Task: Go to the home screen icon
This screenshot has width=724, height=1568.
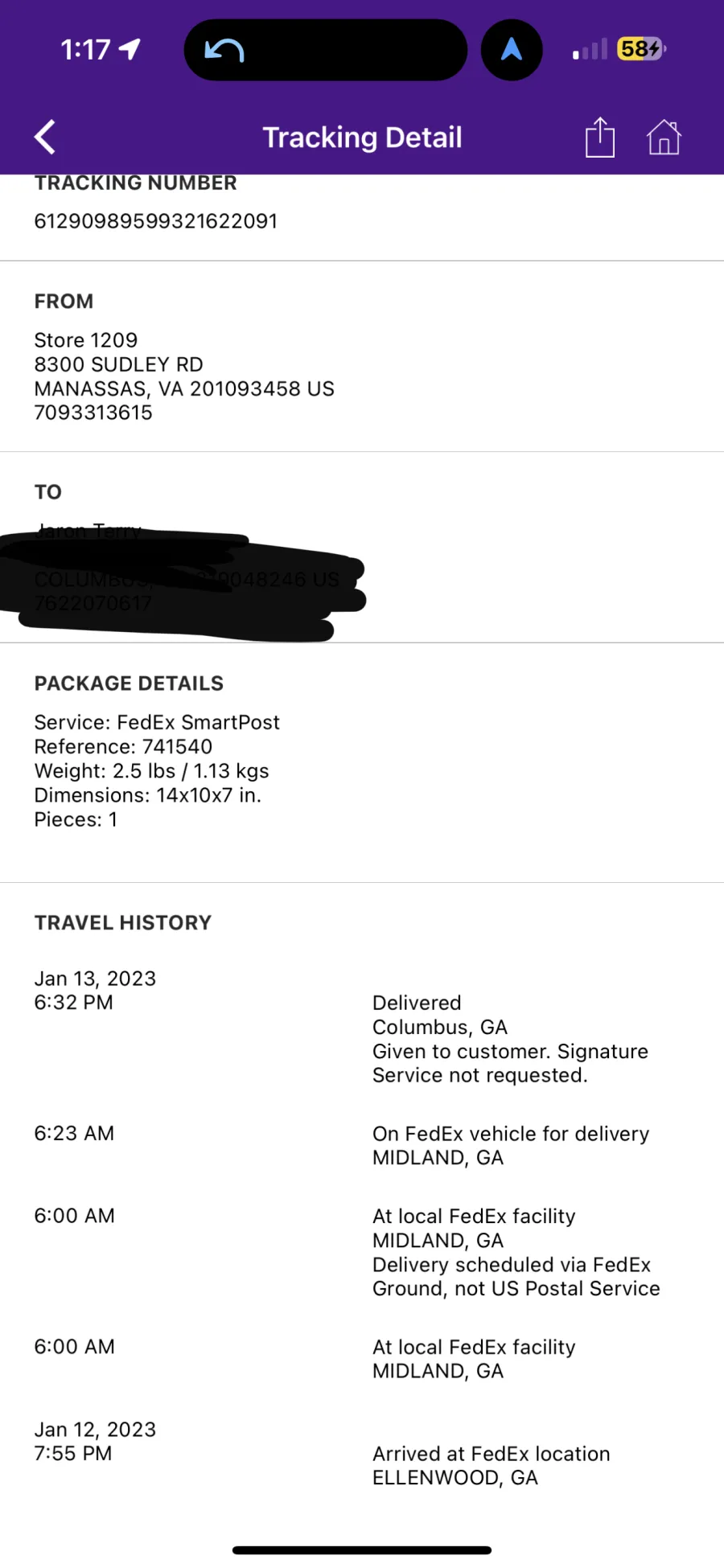Action: point(664,138)
